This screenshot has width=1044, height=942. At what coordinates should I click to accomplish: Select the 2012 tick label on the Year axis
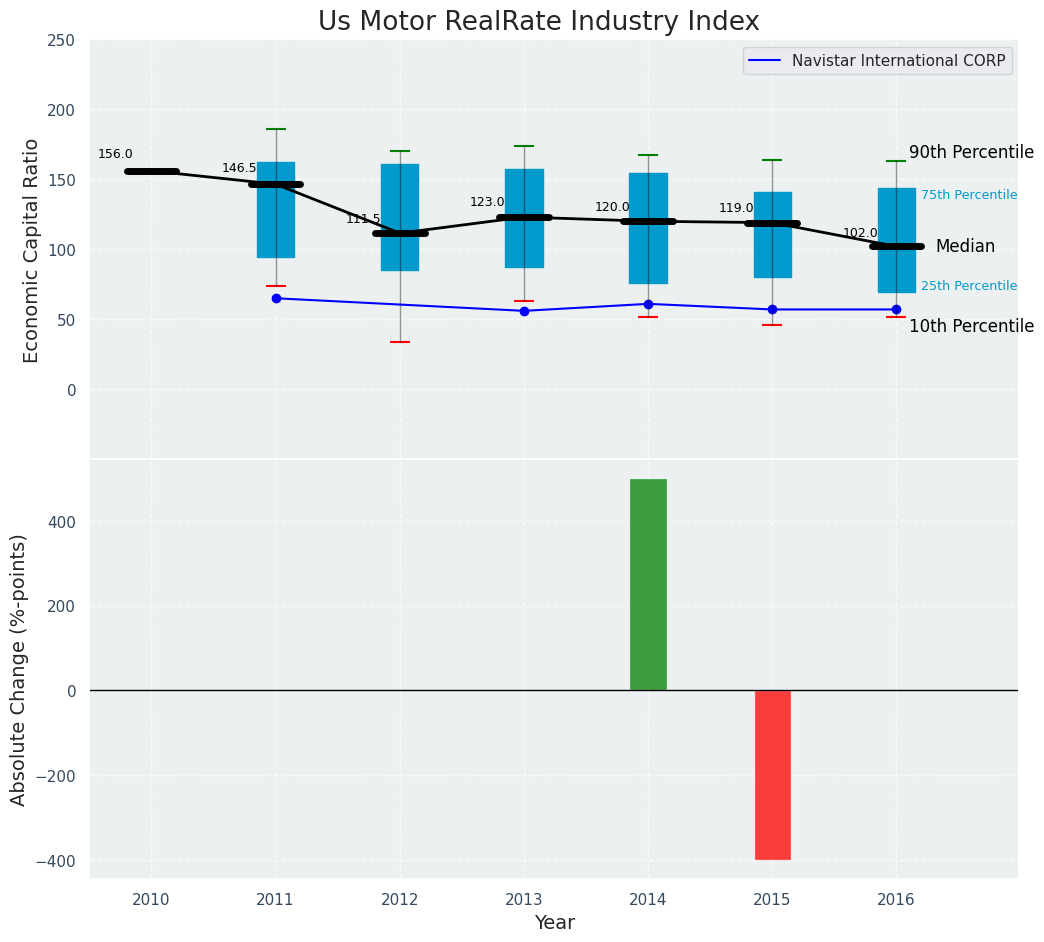point(400,899)
